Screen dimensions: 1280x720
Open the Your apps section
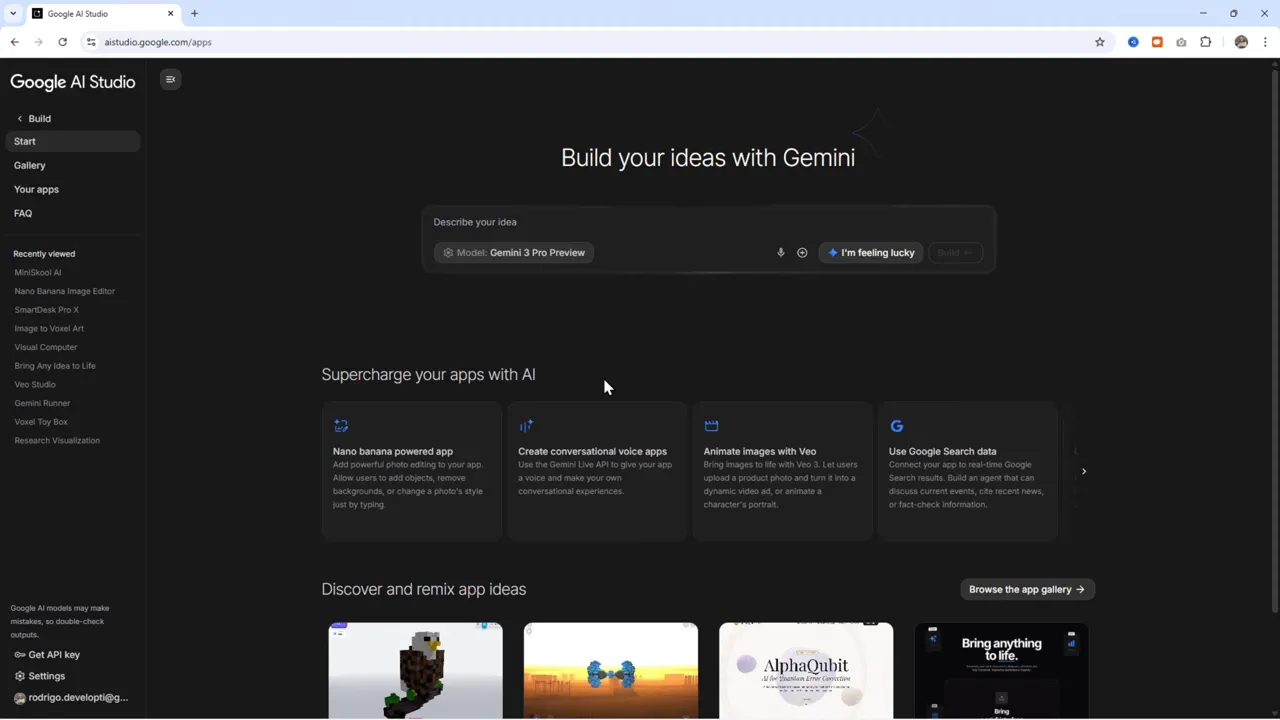[36, 189]
